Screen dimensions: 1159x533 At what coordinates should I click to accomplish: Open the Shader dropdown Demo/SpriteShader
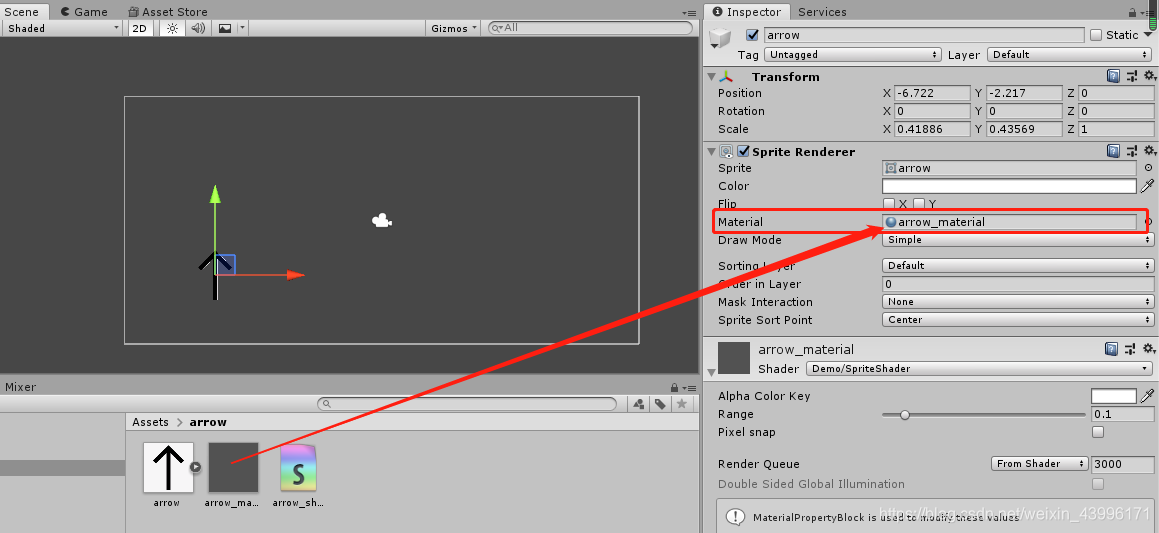coord(979,368)
